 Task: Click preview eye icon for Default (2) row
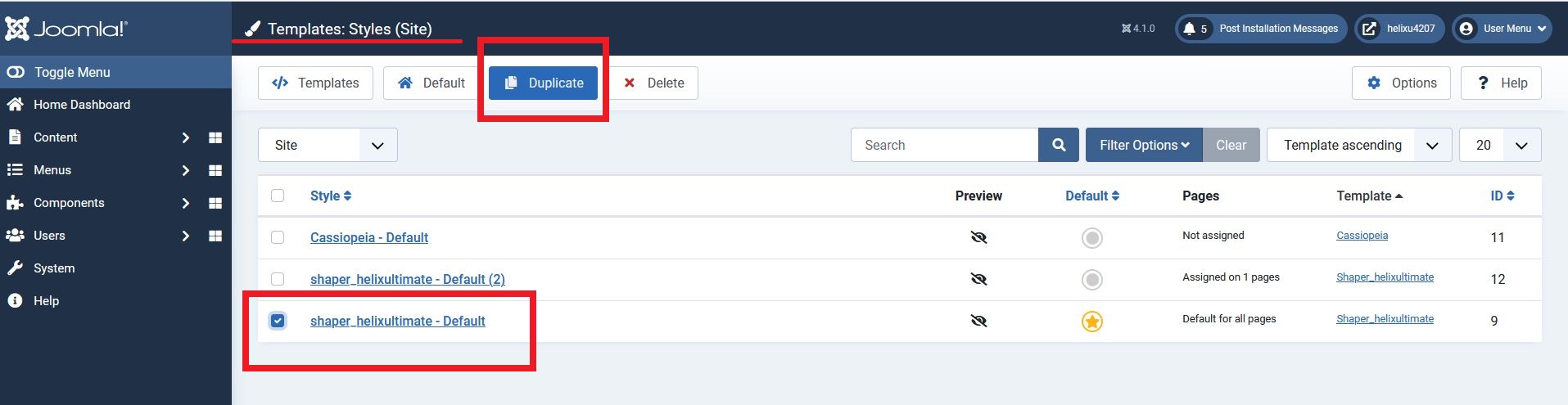(x=978, y=279)
